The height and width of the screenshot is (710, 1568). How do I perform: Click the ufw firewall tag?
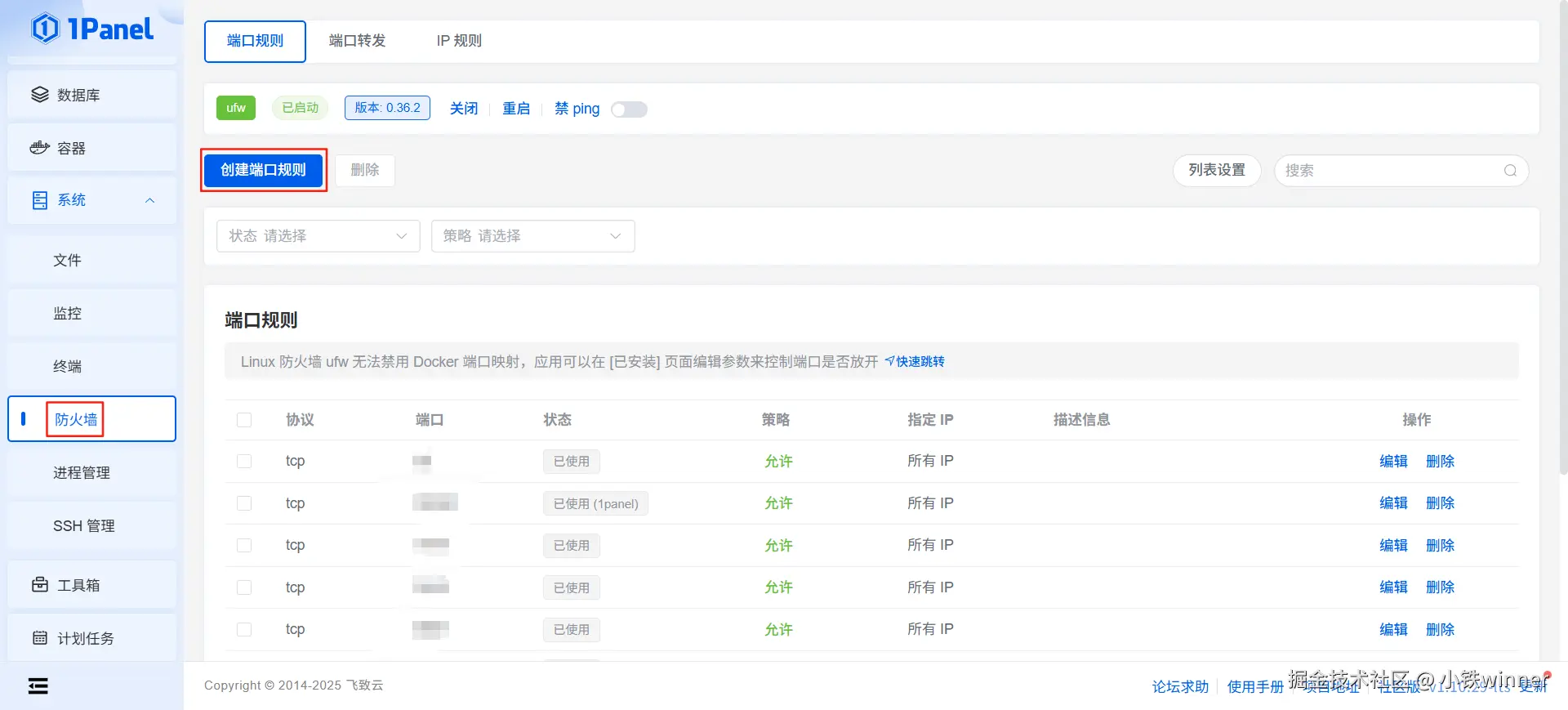(x=236, y=108)
